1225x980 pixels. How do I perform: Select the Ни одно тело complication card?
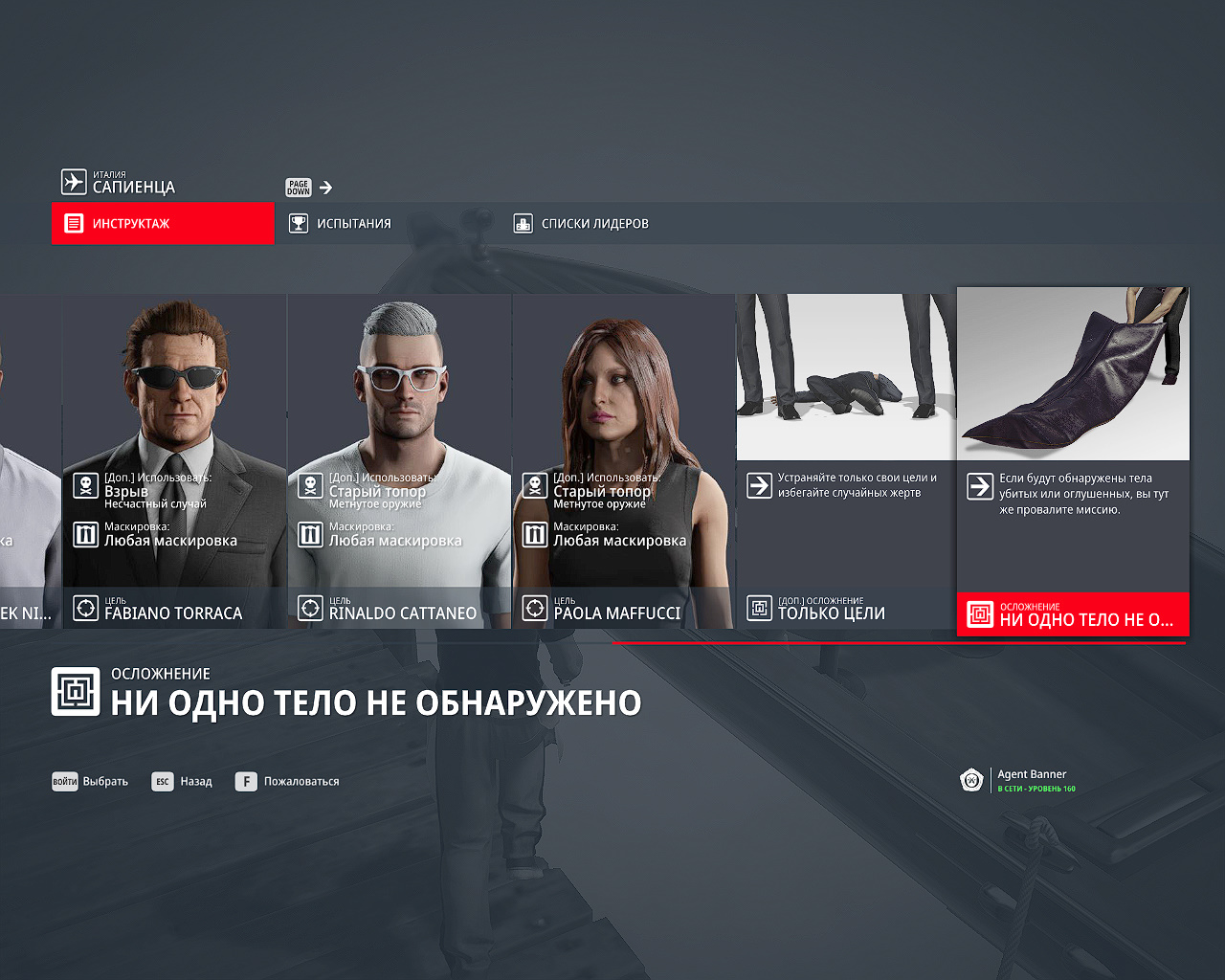(1073, 461)
